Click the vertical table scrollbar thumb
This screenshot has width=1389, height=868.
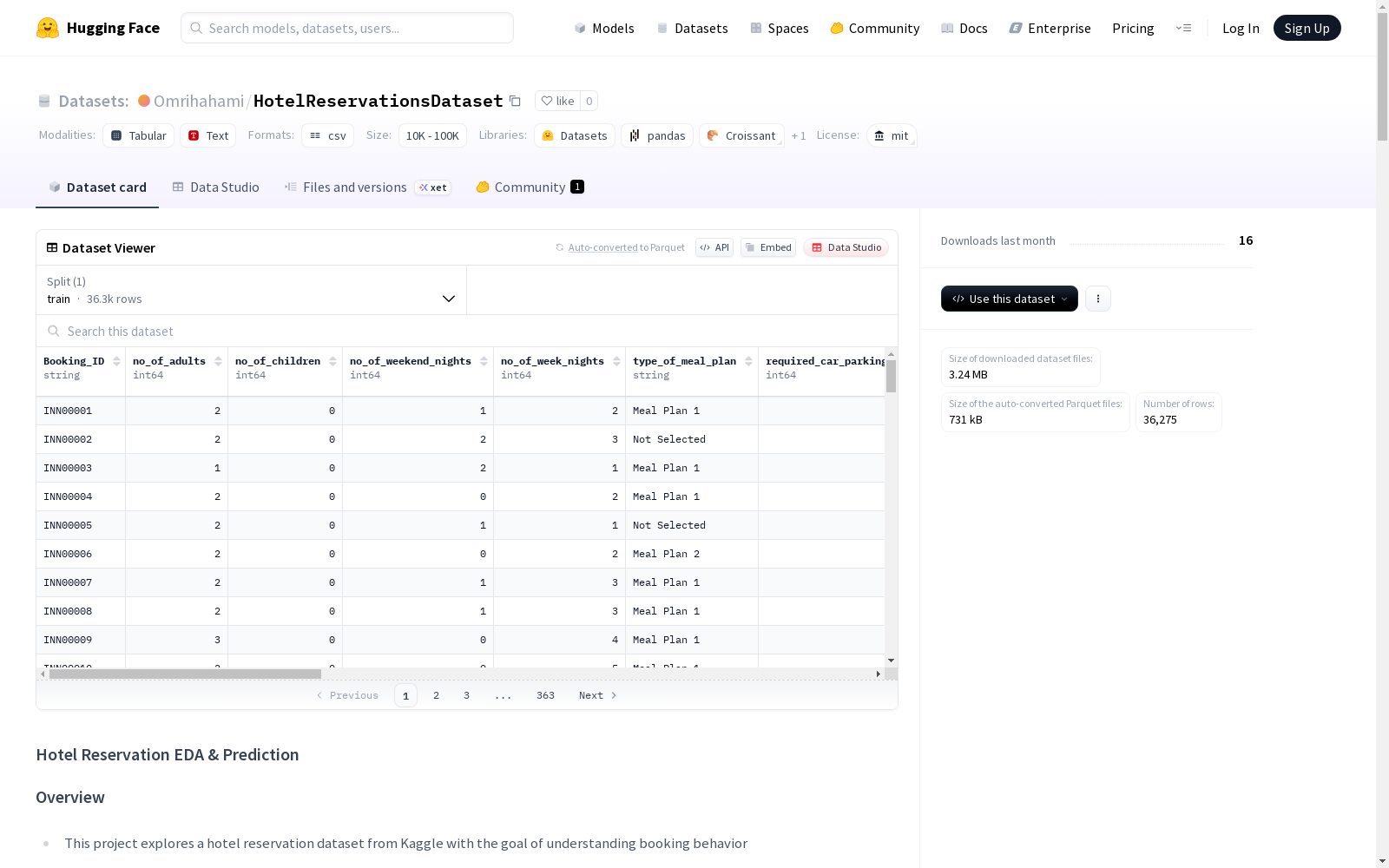[x=891, y=377]
